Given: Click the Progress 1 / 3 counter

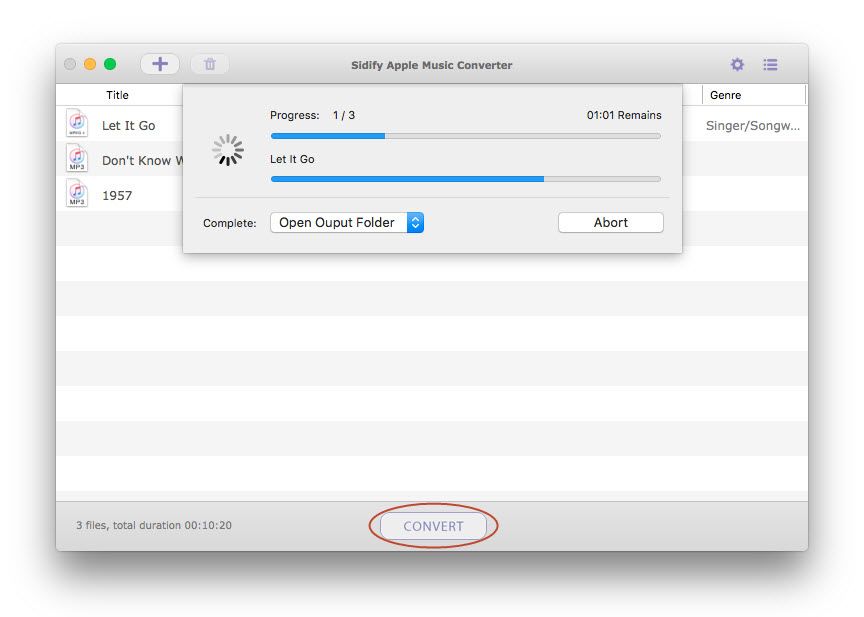Looking at the screenshot, I should click(x=312, y=115).
